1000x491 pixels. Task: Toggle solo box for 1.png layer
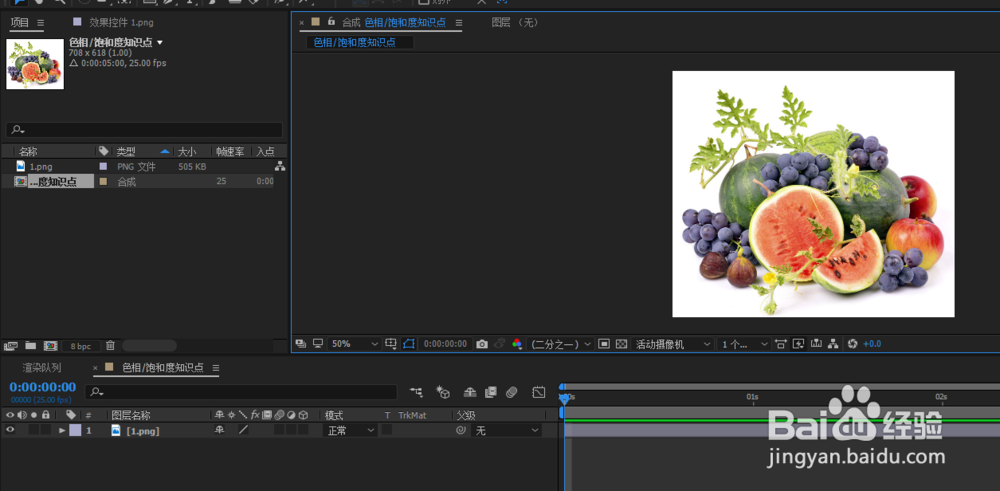(x=34, y=430)
